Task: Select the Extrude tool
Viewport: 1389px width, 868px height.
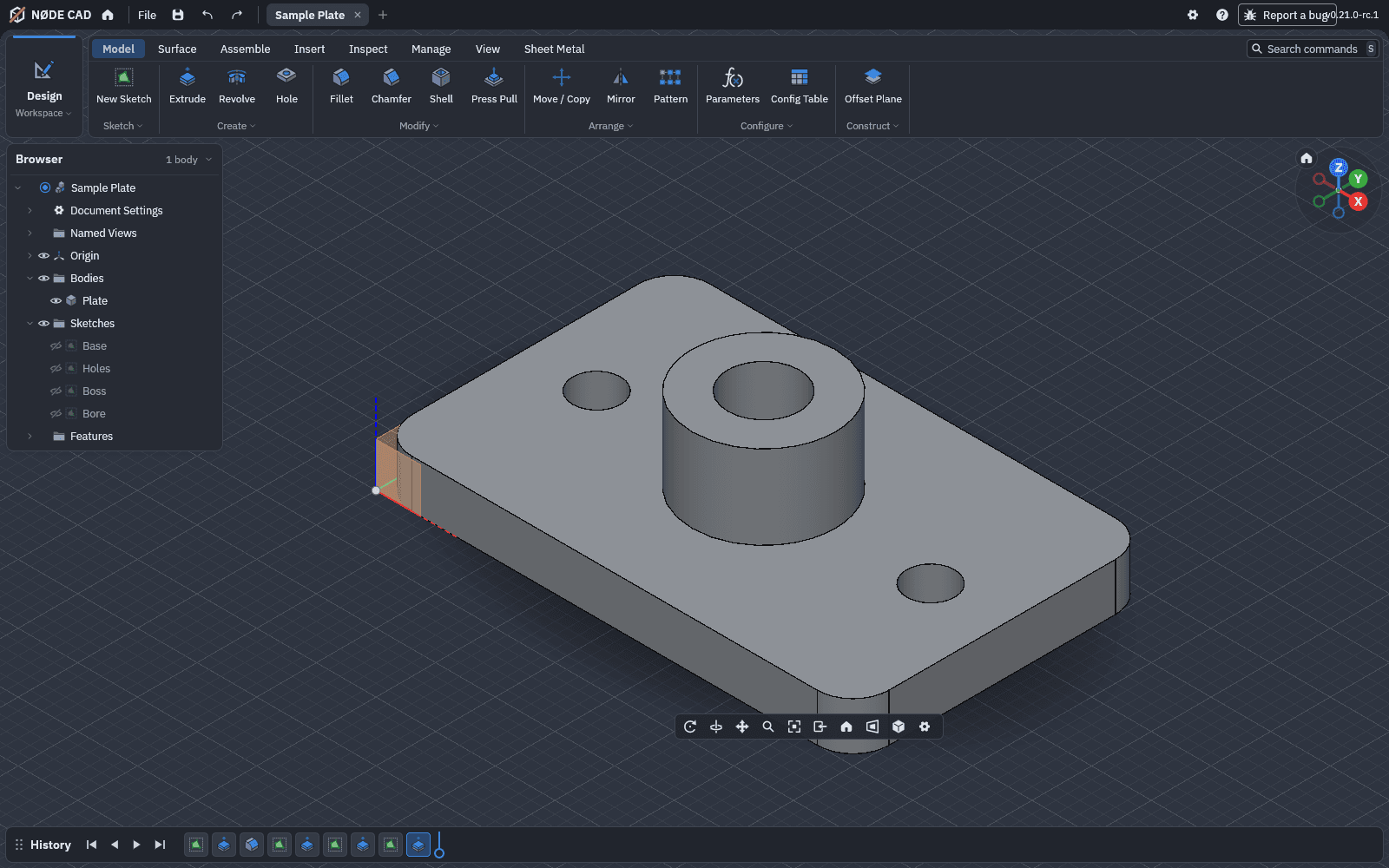Action: [x=188, y=87]
